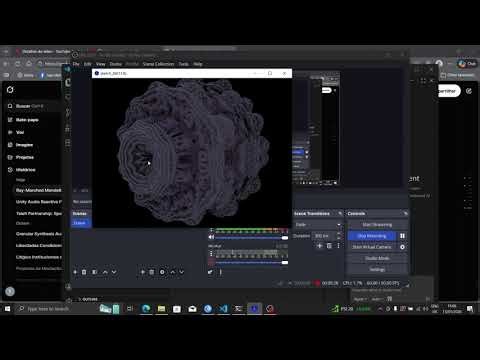
Task: Delete selected scene with trash icon
Action: click(84, 272)
